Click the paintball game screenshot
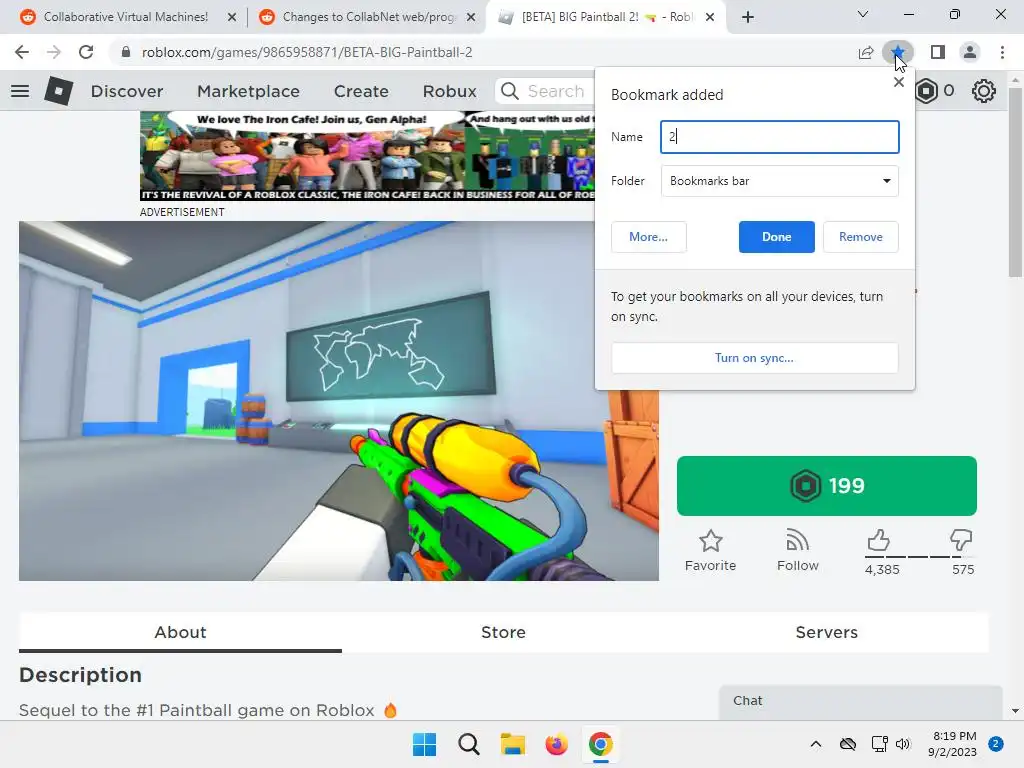The image size is (1024, 768). pyautogui.click(x=338, y=401)
